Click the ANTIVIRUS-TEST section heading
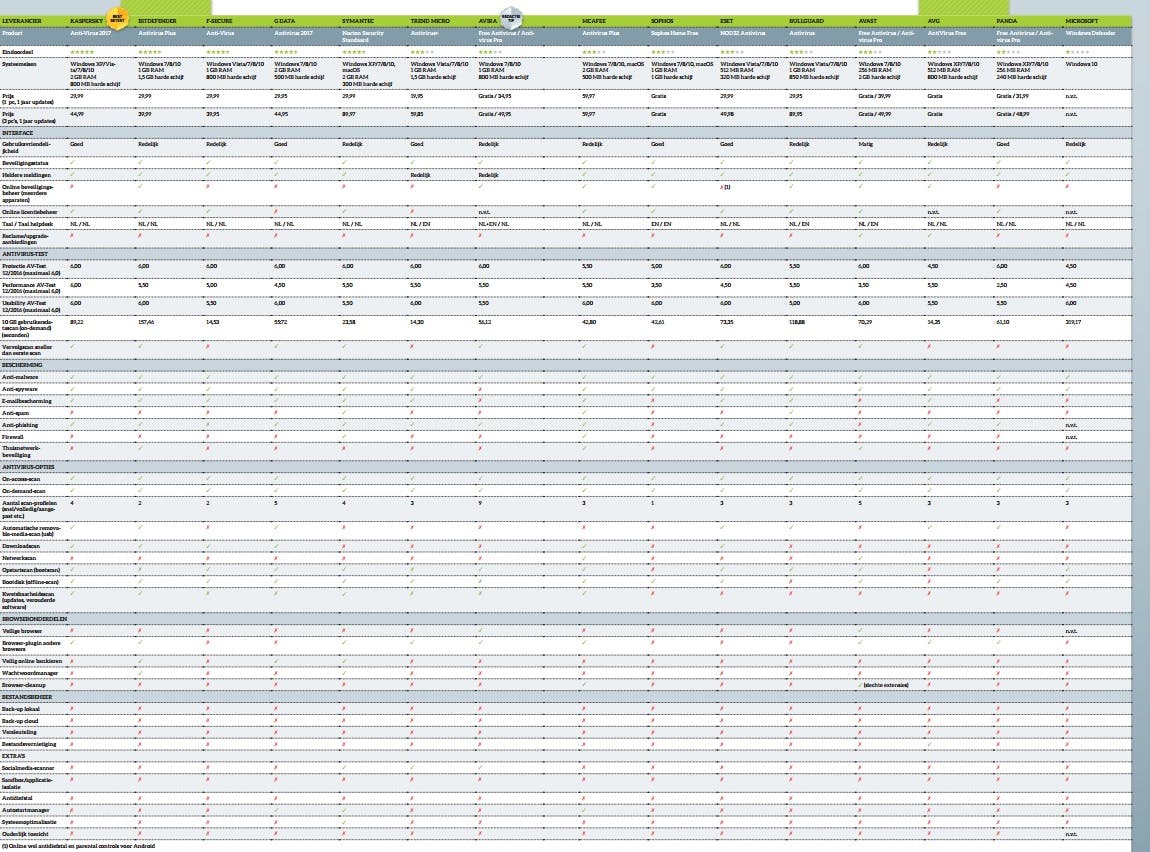The width and height of the screenshot is (1150, 852). click(x=24, y=254)
